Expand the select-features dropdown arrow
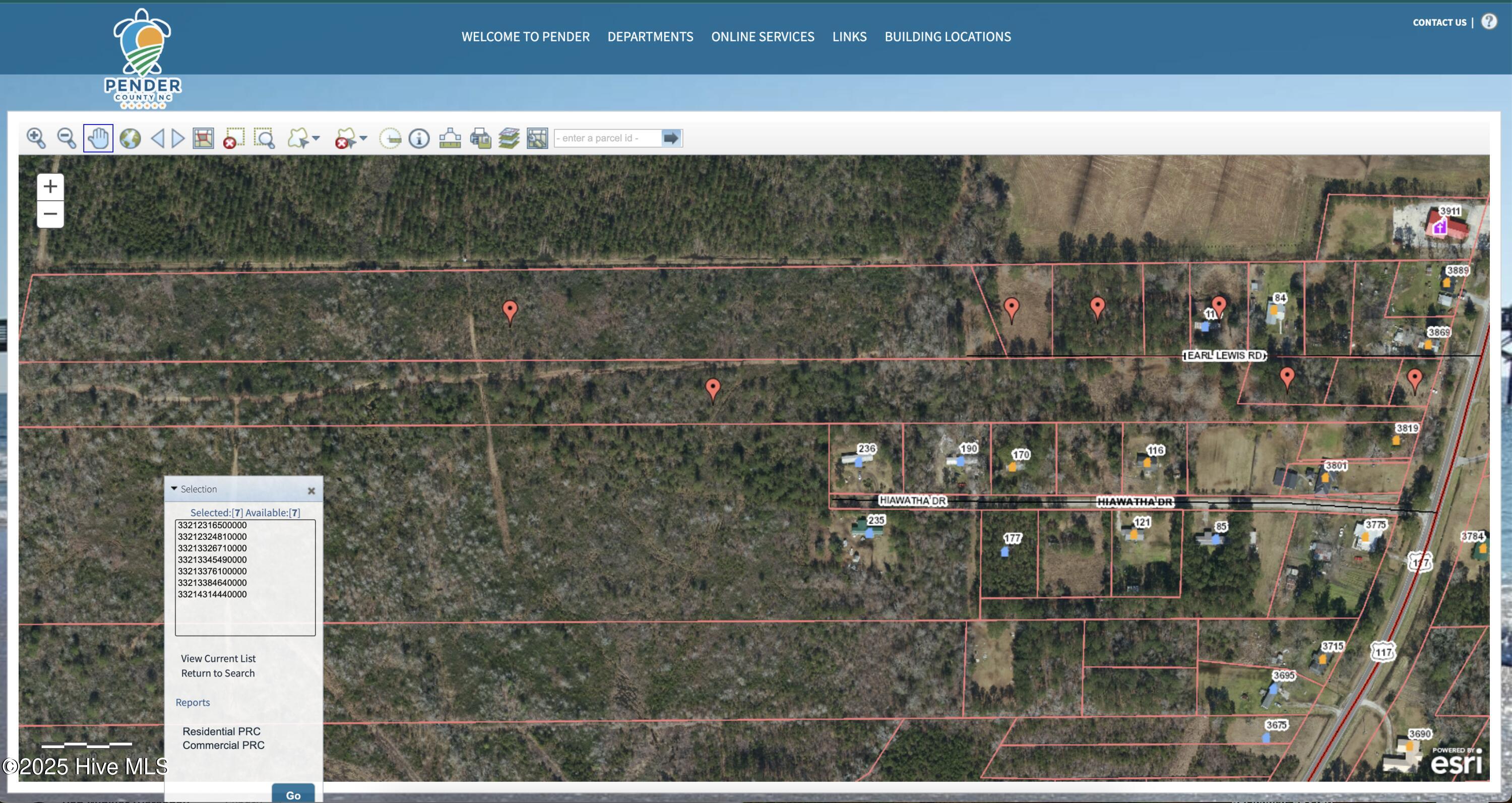Screen dimensions: 1512x803 point(316,139)
